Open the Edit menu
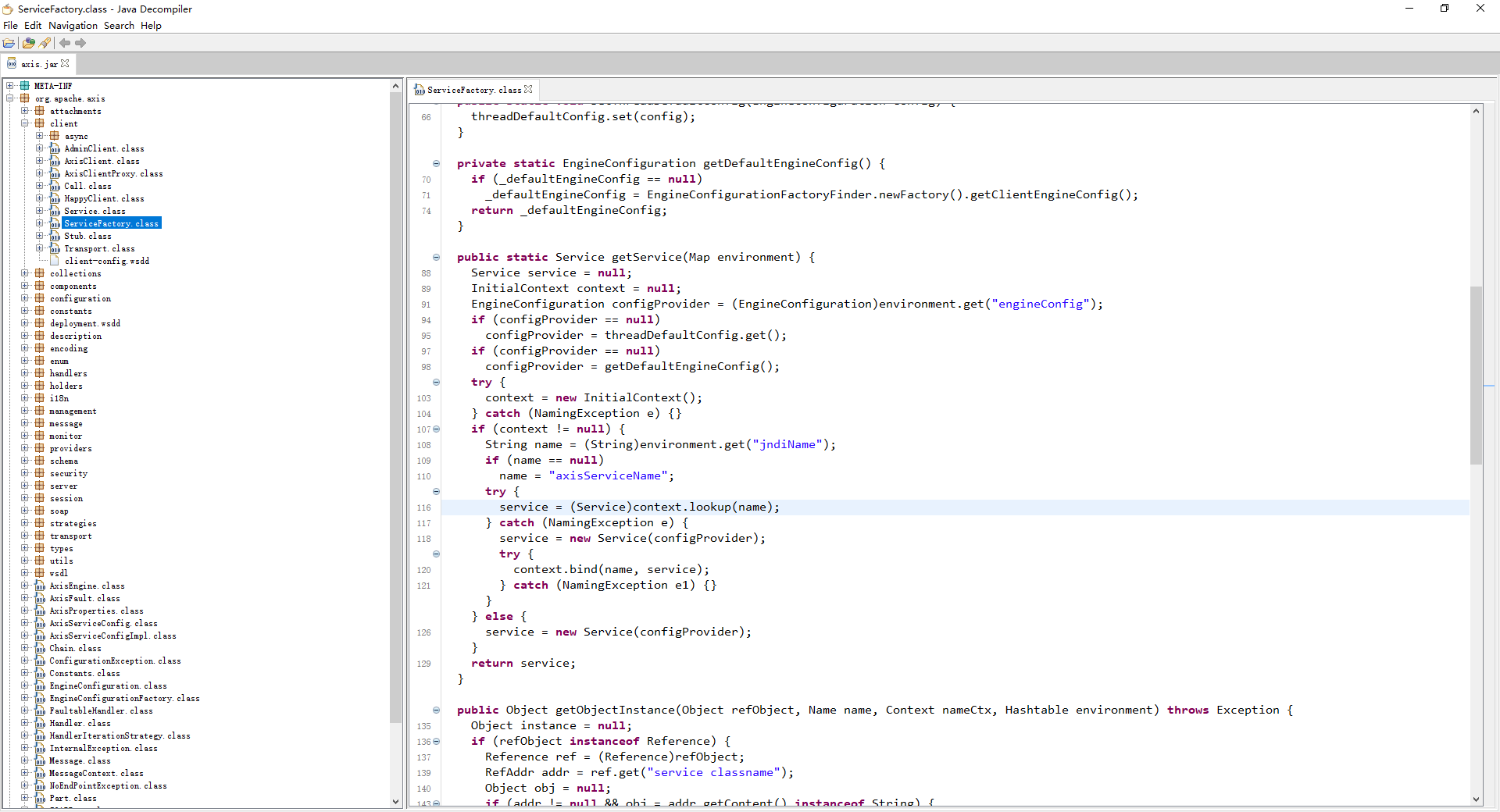 click(x=33, y=26)
